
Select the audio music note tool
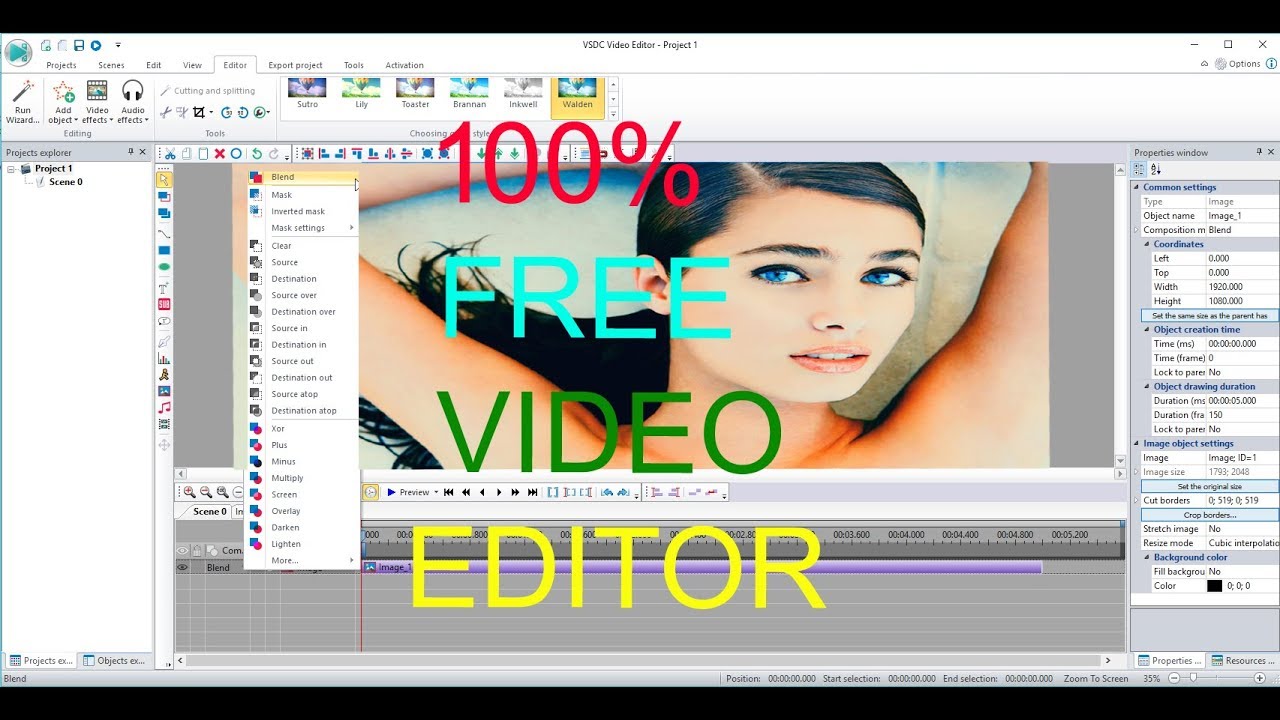point(164,407)
